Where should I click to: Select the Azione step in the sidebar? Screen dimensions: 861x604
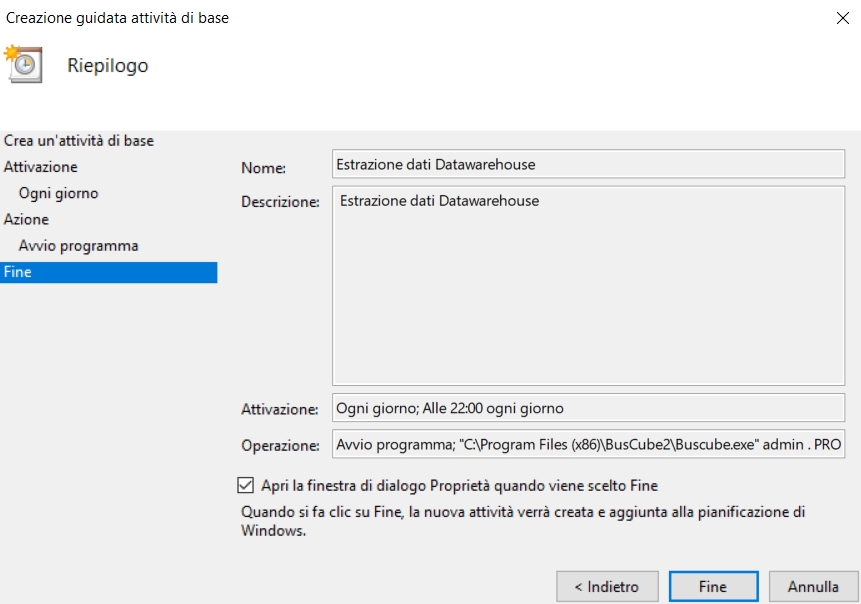27,219
